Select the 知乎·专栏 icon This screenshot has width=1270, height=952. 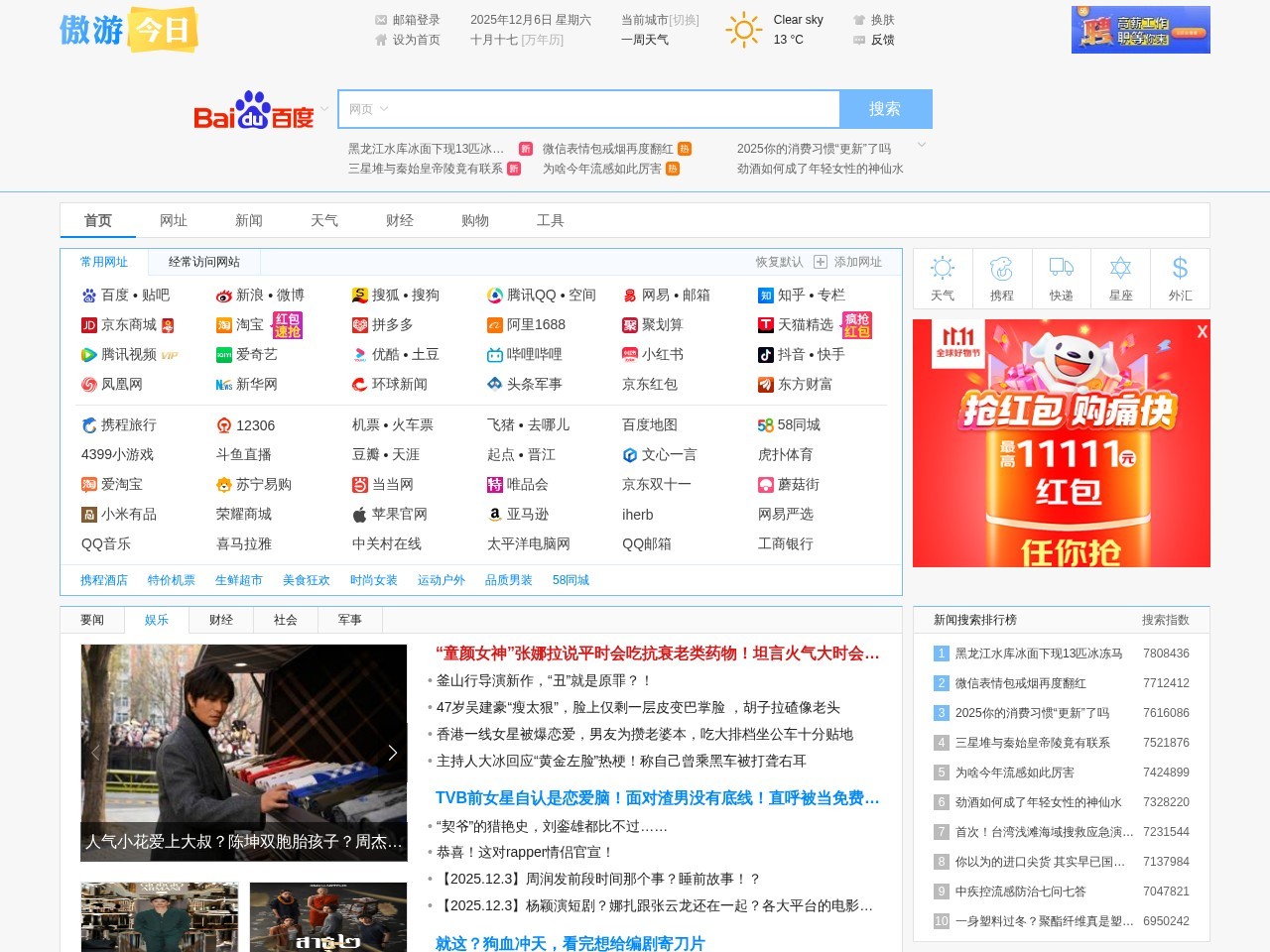(765, 295)
